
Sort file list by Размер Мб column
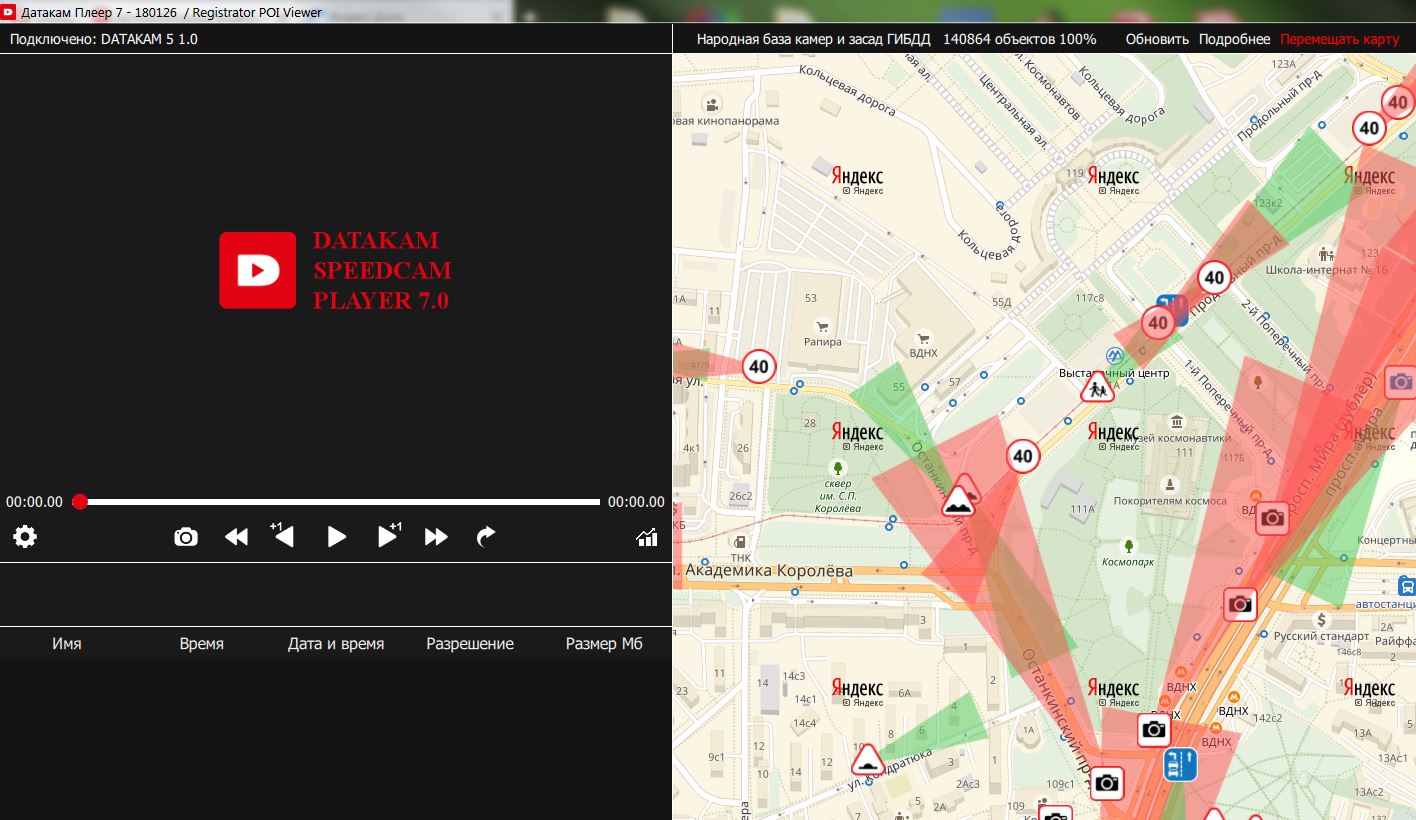pos(604,644)
